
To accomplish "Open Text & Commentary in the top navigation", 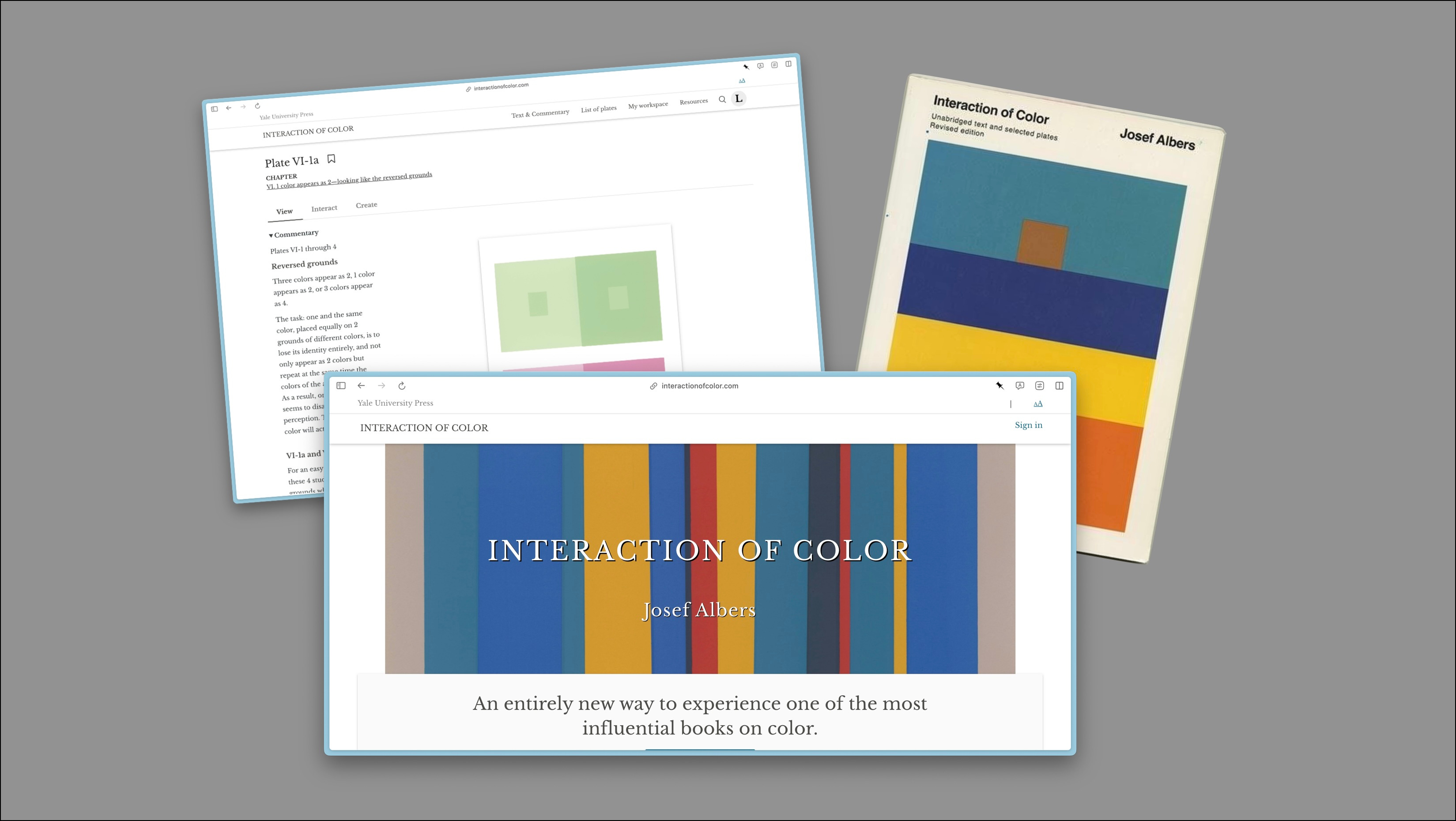I will point(540,113).
